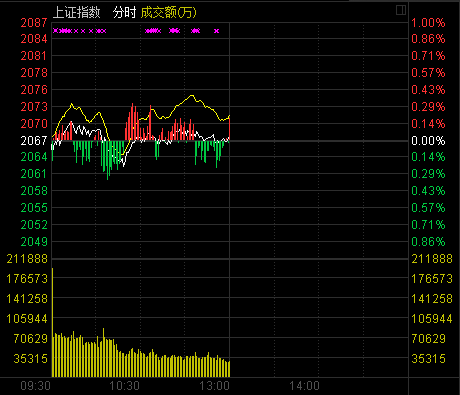The image size is (460, 395).
Task: Click the yellow average line peak
Action: (x=192, y=96)
